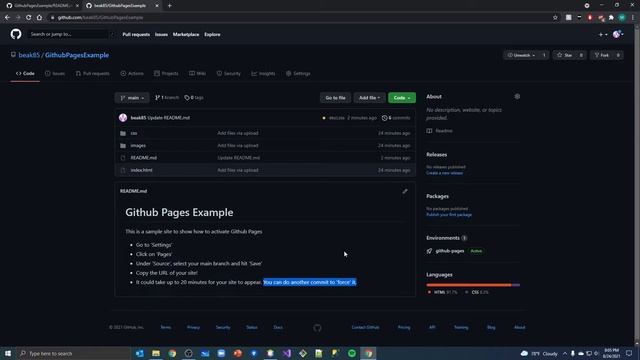Open a new browser tab with plus
The width and height of the screenshot is (640, 360).
tap(169, 6)
